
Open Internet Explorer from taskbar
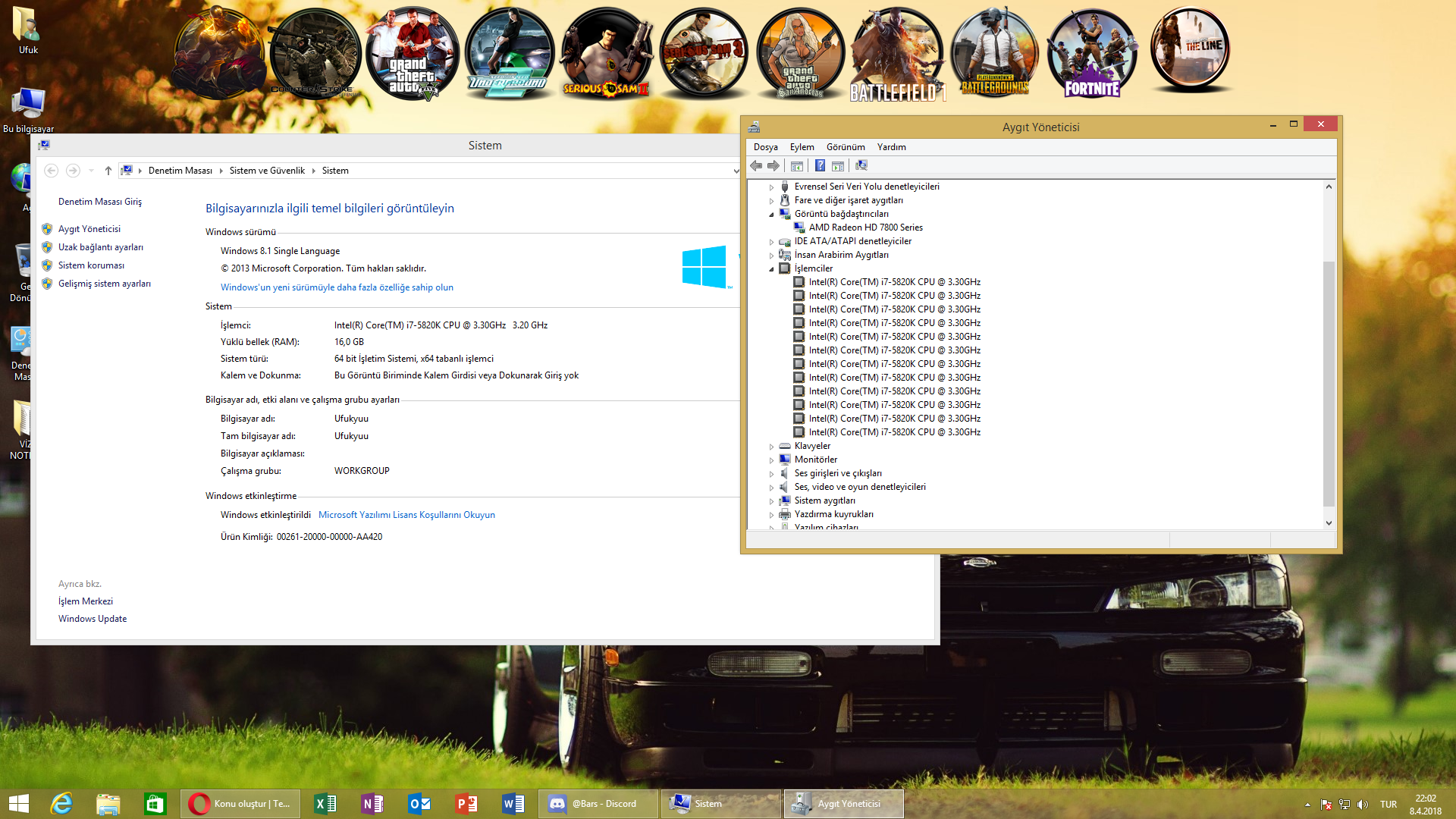pyautogui.click(x=61, y=803)
